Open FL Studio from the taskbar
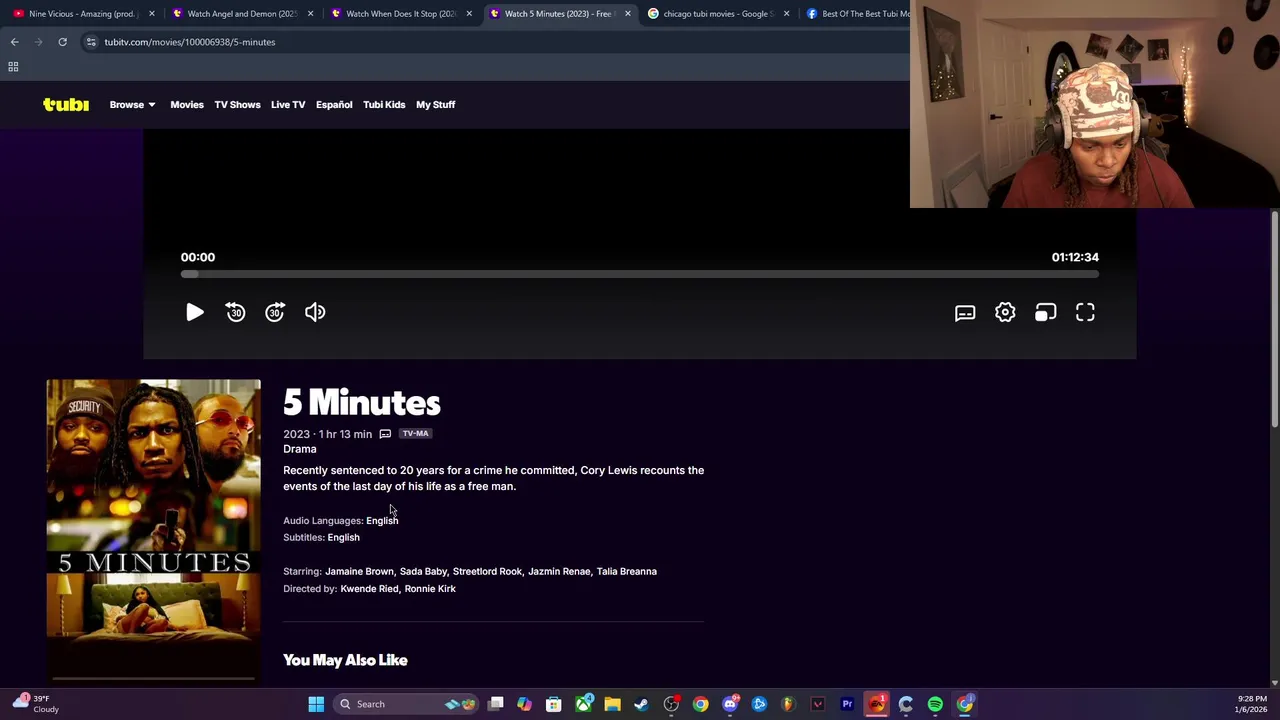Screen dimensions: 1280x720 pyautogui.click(x=788, y=704)
